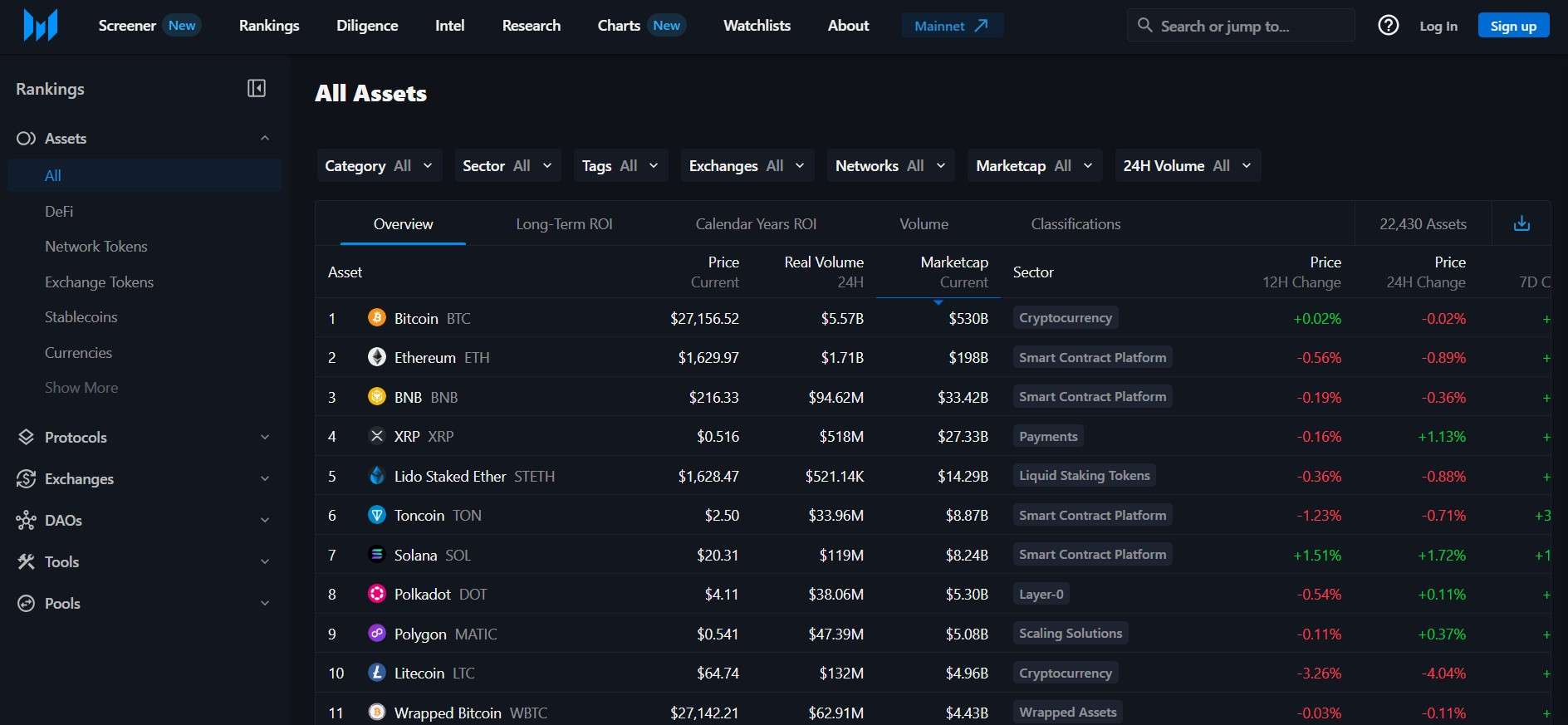Open the Diligence nav item
This screenshot has height=725, width=1568.
click(367, 26)
